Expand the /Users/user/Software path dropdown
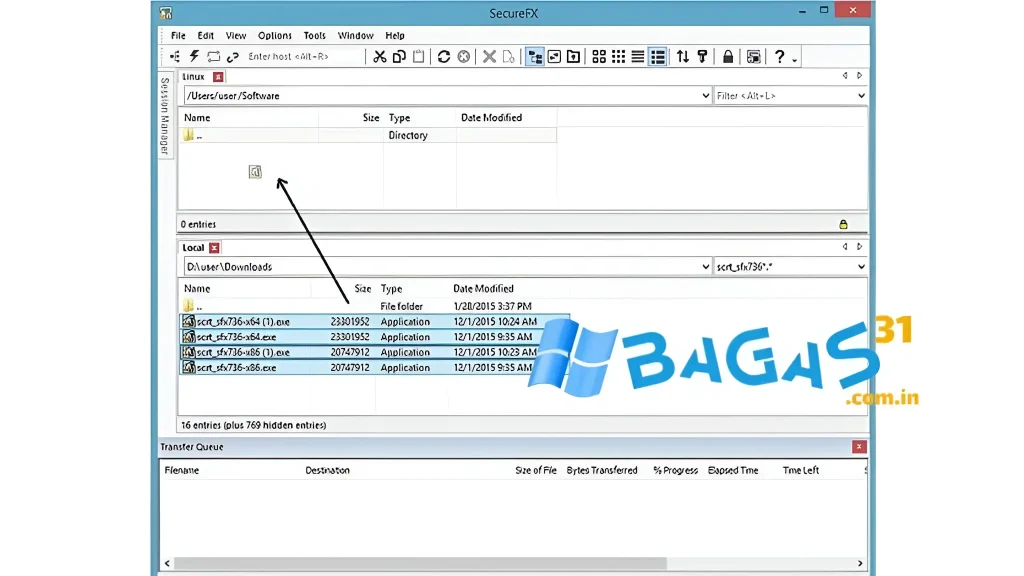Screen dimensions: 1024x576 tap(705, 95)
